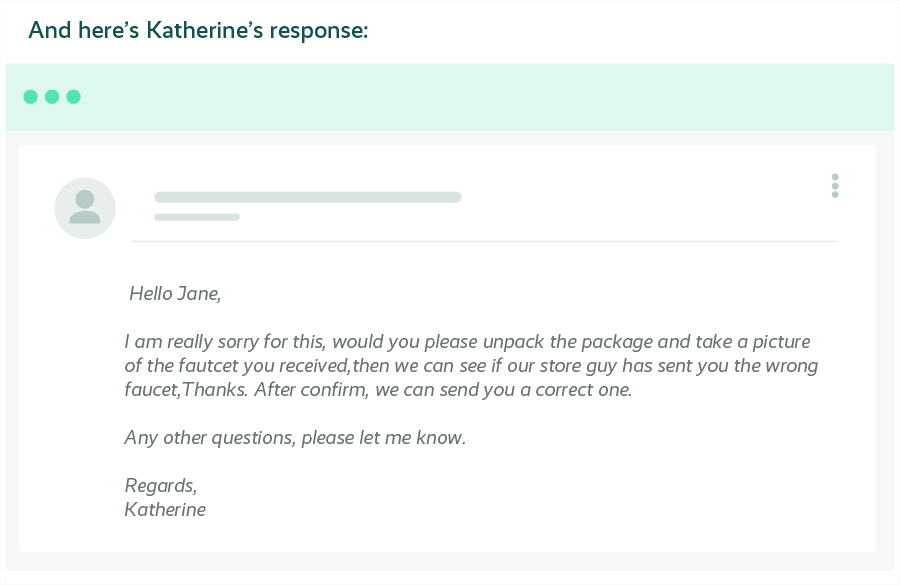Click the words 'take a picture'

click(x=753, y=342)
